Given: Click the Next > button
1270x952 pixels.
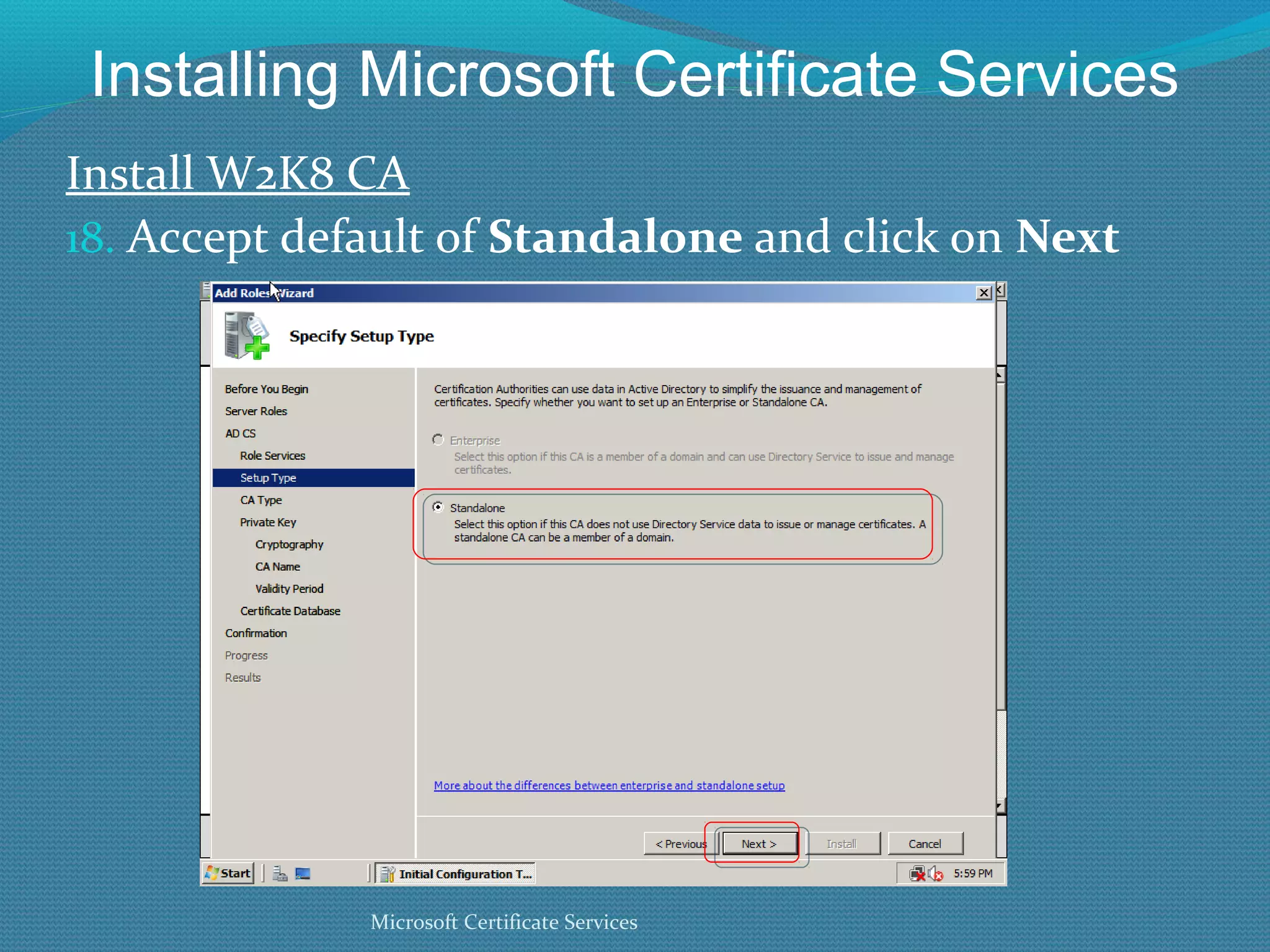Looking at the screenshot, I should [759, 844].
